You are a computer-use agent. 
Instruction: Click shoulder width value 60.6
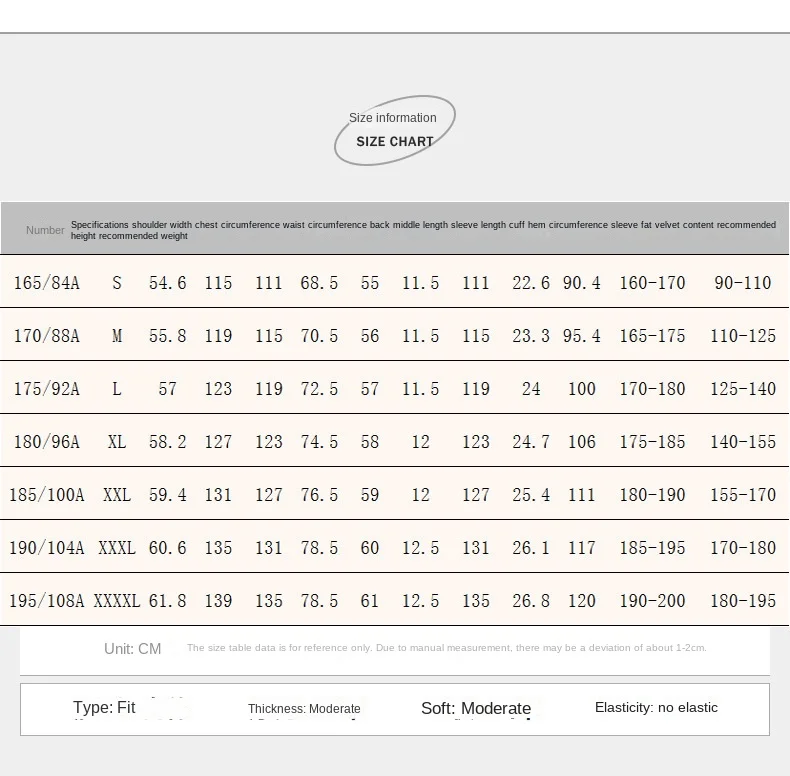pos(167,548)
